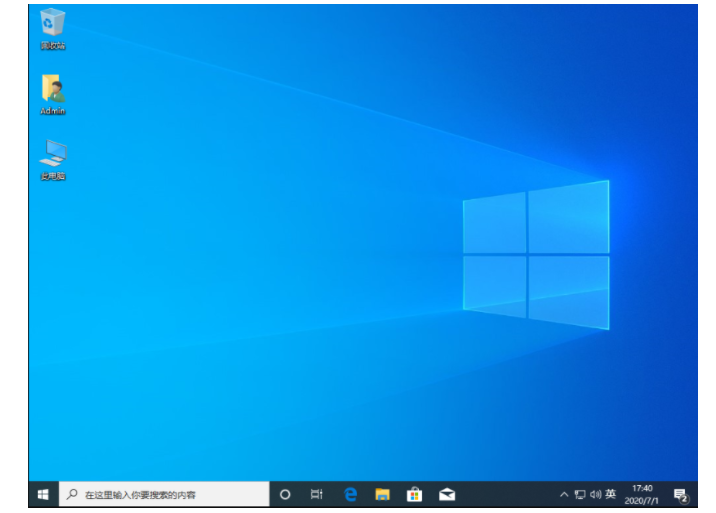
Task: Open Task View on the taskbar
Action: (316, 494)
